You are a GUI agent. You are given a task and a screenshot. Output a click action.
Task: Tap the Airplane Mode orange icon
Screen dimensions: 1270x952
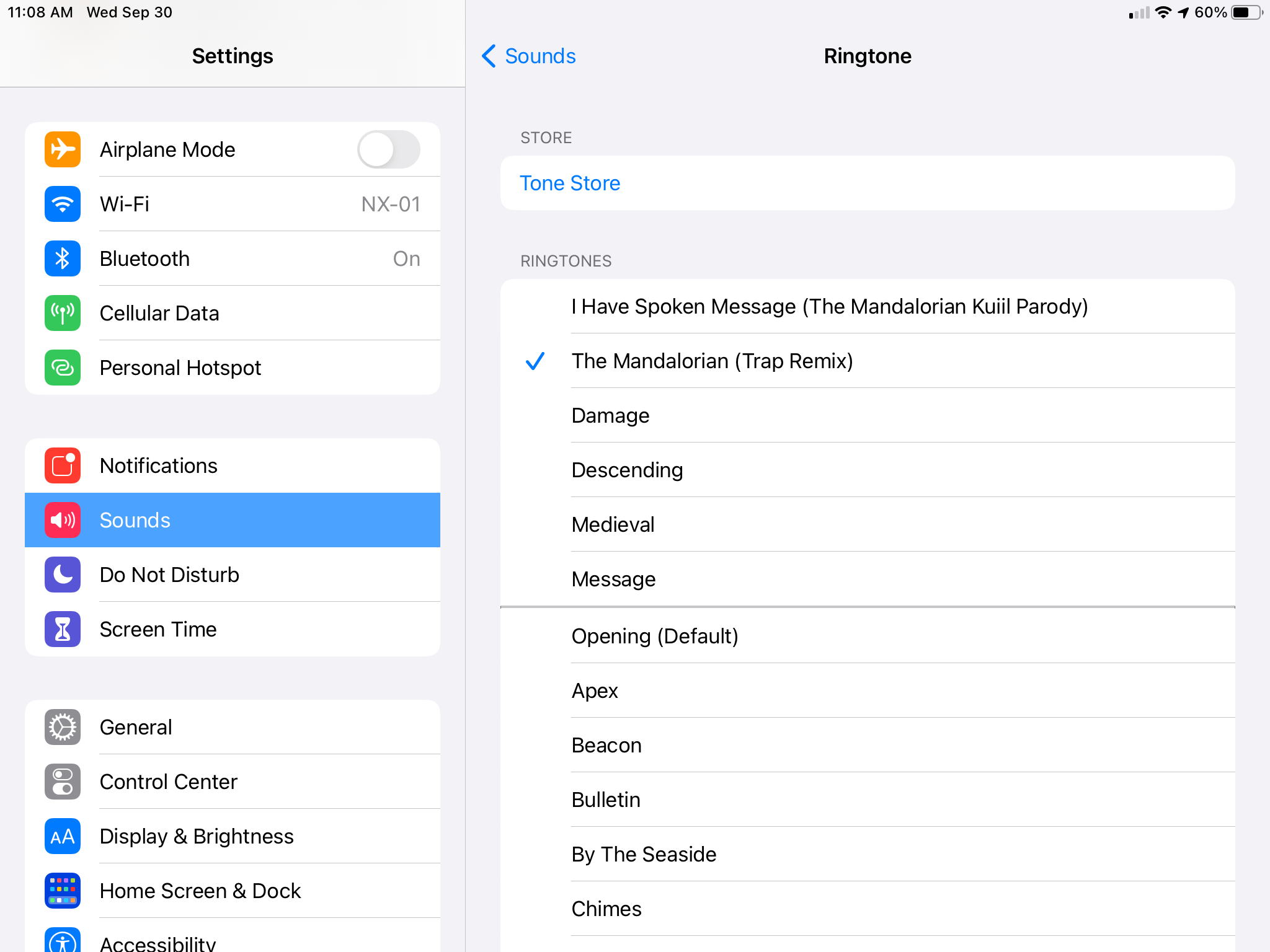[63, 149]
